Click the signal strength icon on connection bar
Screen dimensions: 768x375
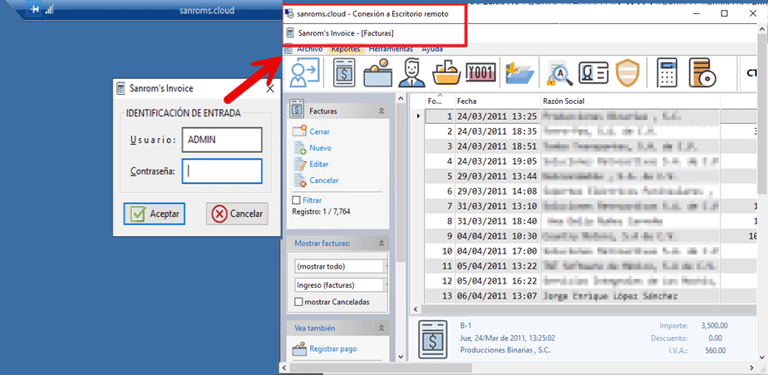(49, 9)
